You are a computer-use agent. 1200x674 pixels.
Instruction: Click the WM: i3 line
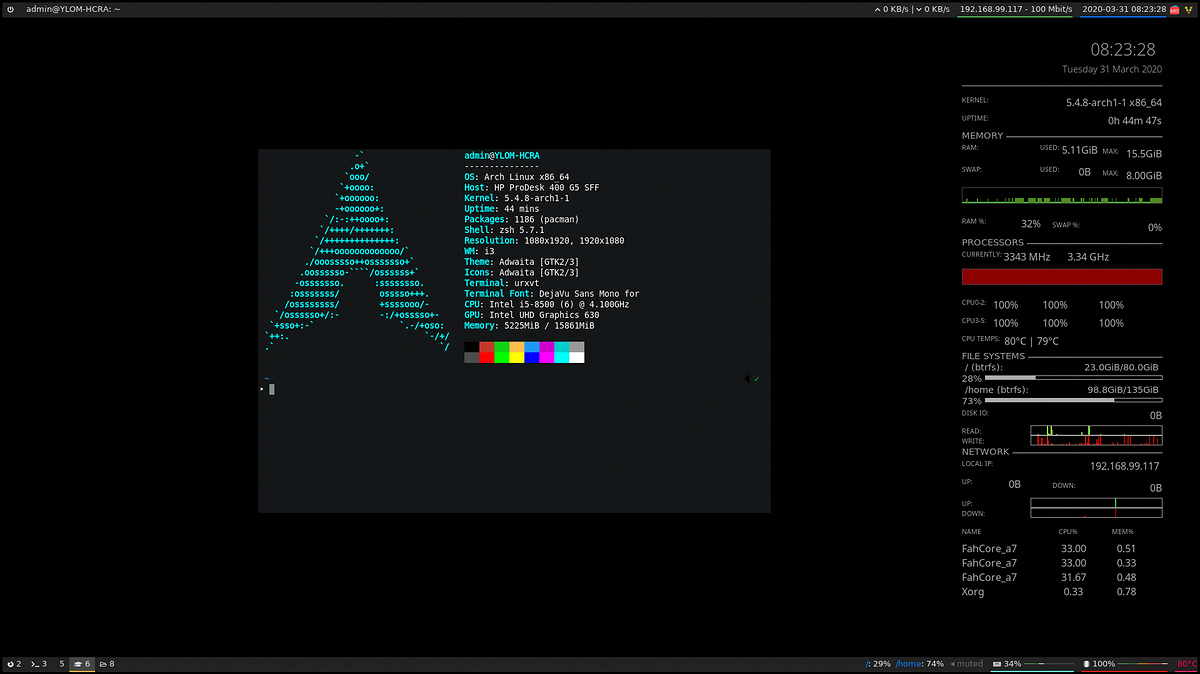tap(479, 251)
